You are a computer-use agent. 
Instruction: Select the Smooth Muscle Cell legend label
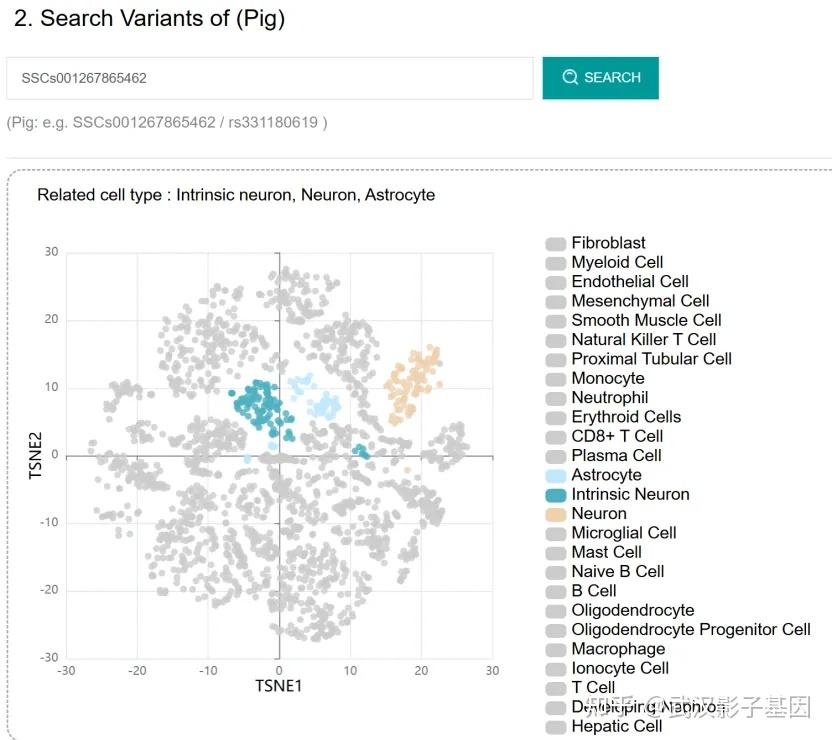pyautogui.click(x=646, y=320)
